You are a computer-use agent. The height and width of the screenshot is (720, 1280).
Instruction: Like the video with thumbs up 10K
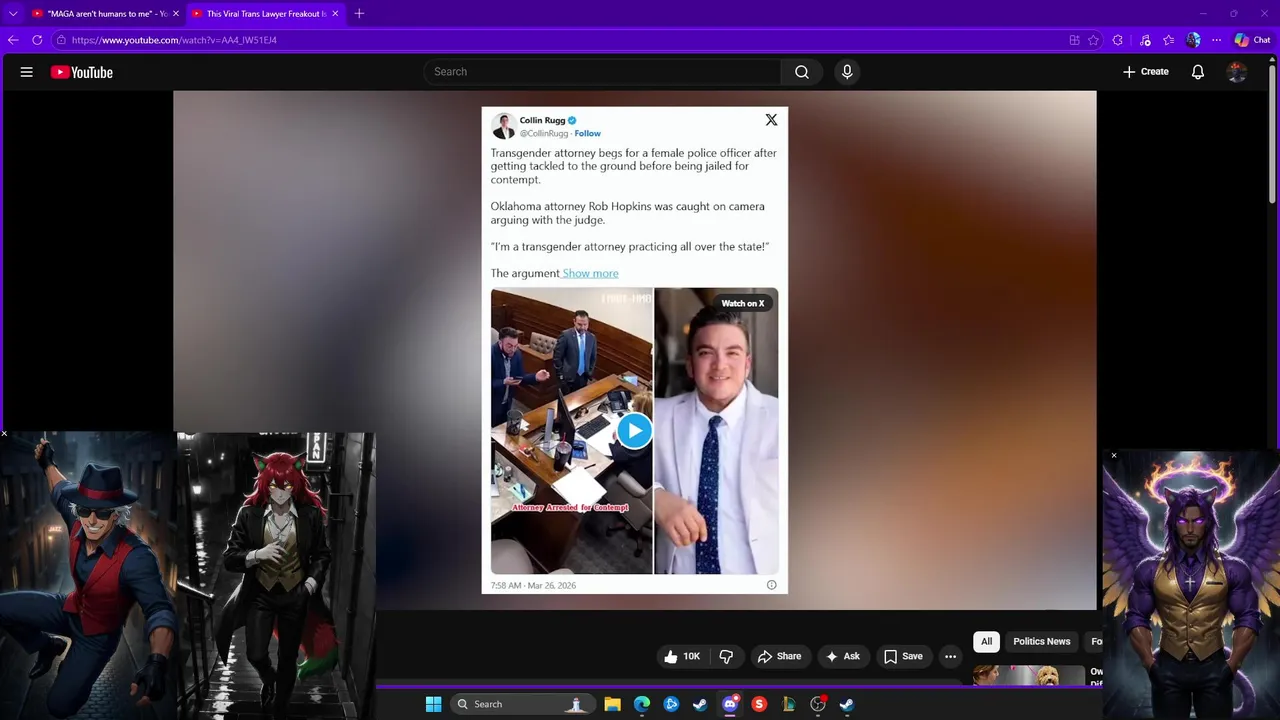(x=682, y=657)
